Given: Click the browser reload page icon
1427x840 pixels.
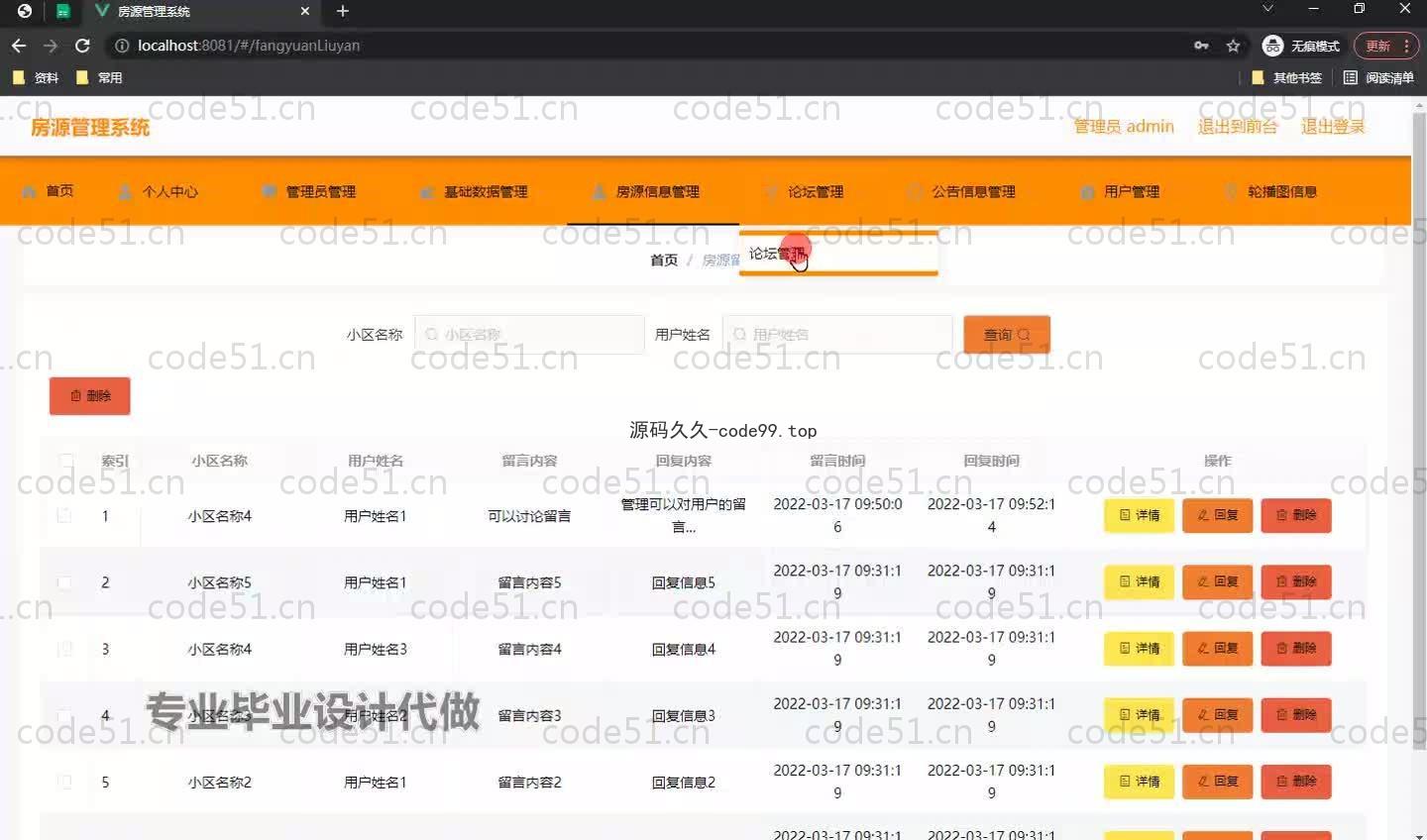Looking at the screenshot, I should [x=82, y=46].
